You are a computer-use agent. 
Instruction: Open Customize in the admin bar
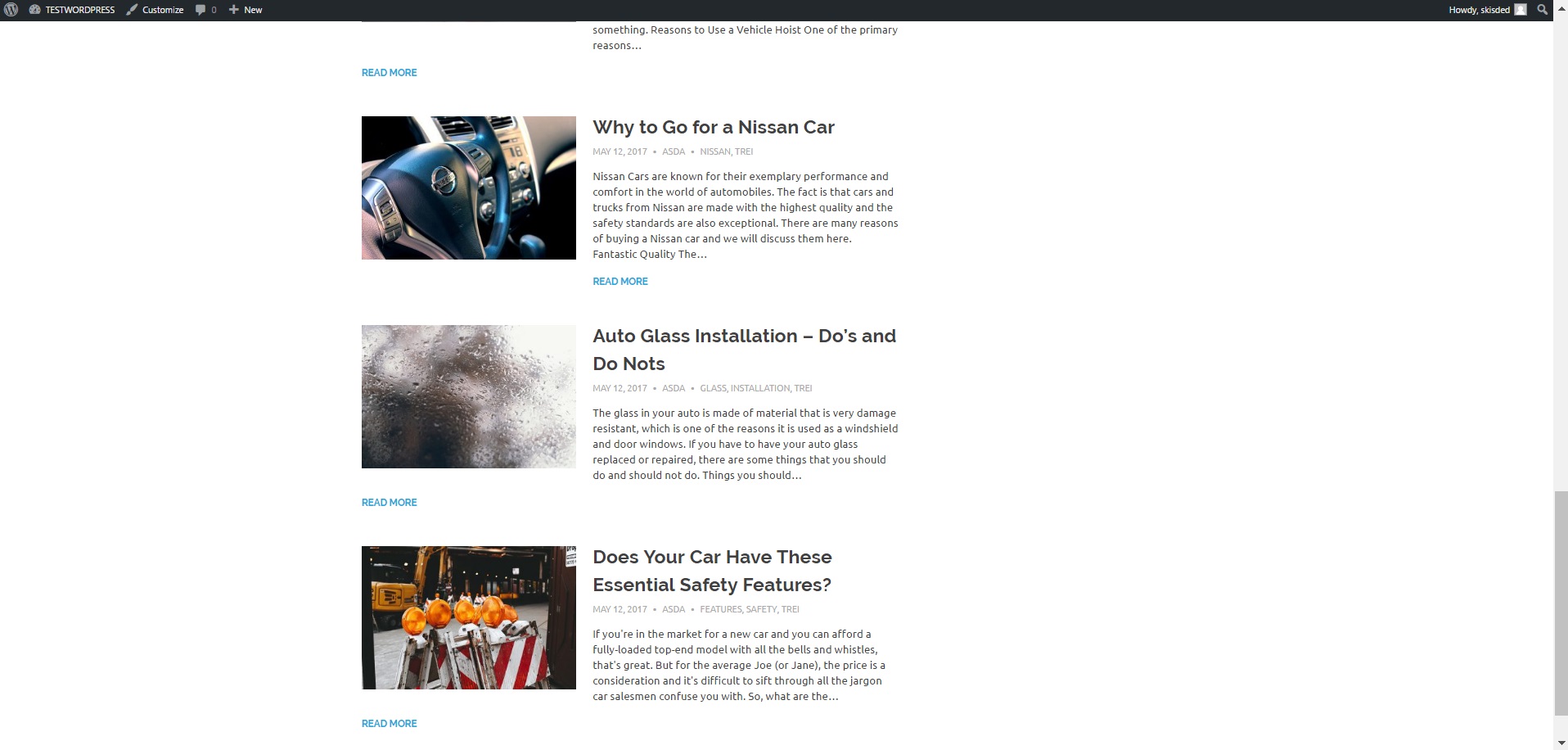[155, 10]
